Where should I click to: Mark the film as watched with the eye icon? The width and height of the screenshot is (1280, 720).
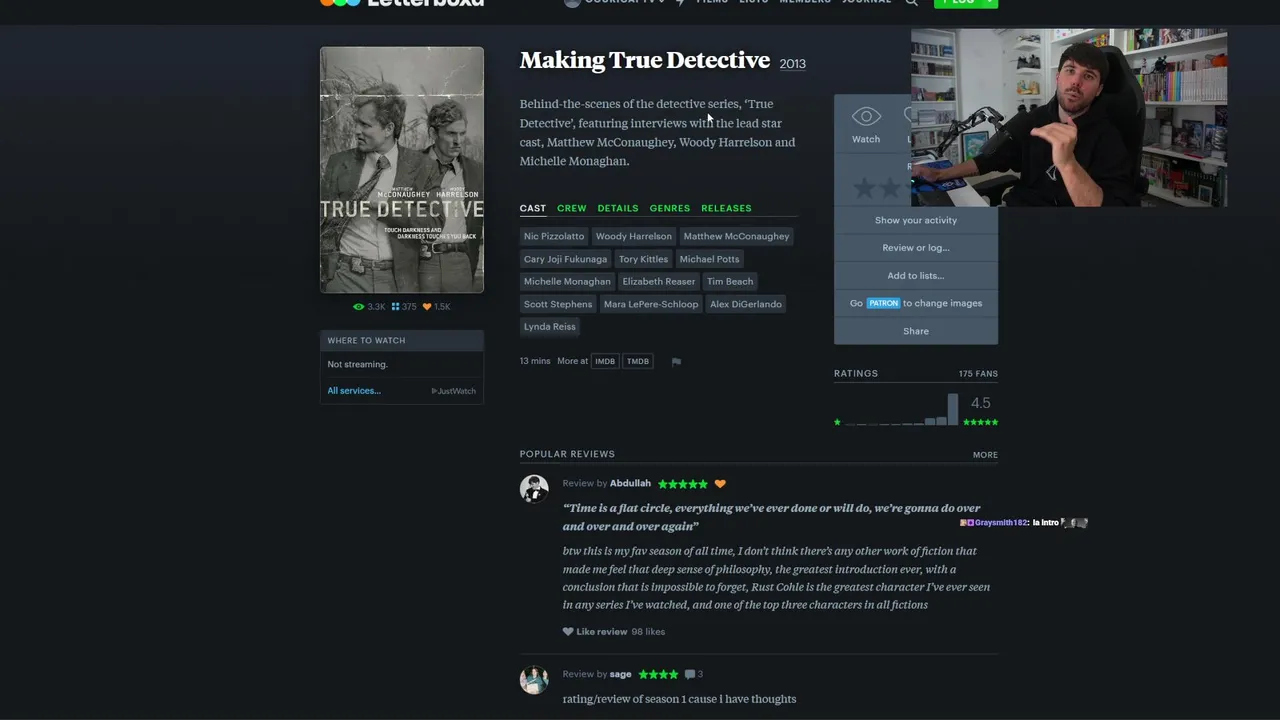866,117
